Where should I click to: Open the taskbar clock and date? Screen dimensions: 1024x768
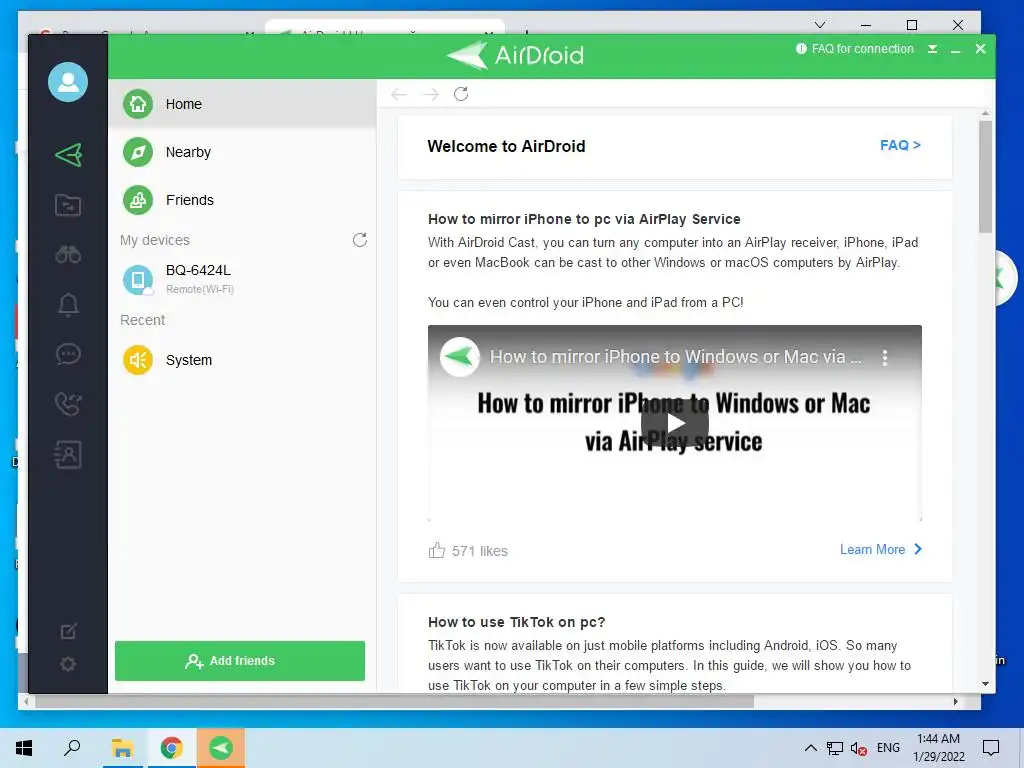click(x=938, y=748)
